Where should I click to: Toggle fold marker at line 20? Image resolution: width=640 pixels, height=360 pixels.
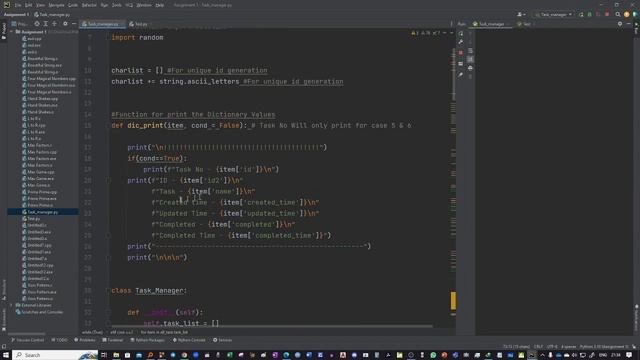(x=109, y=180)
